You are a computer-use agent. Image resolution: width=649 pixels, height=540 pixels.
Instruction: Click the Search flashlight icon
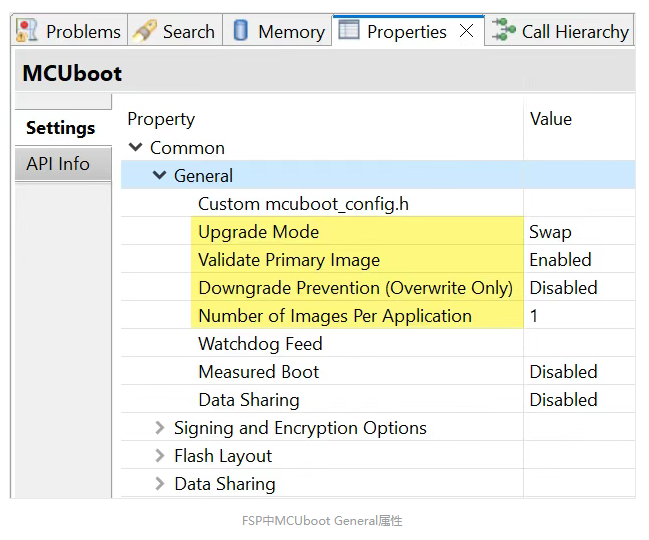145,31
